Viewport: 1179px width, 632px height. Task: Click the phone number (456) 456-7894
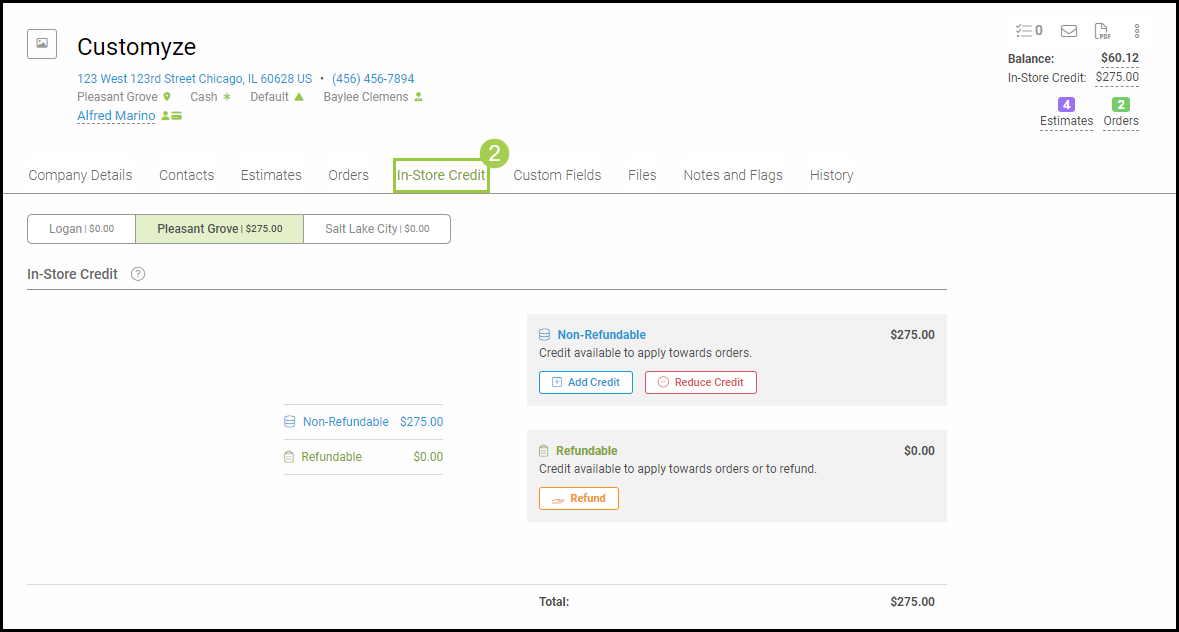[373, 79]
